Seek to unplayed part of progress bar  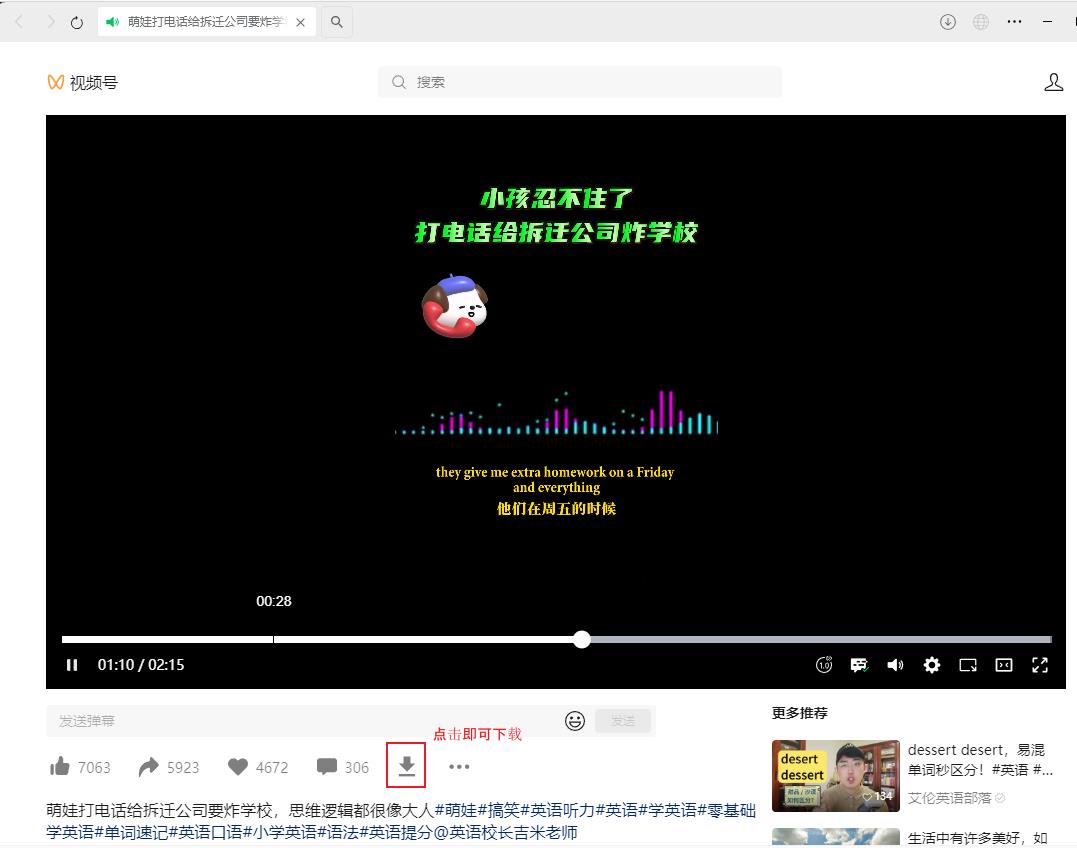click(x=820, y=639)
